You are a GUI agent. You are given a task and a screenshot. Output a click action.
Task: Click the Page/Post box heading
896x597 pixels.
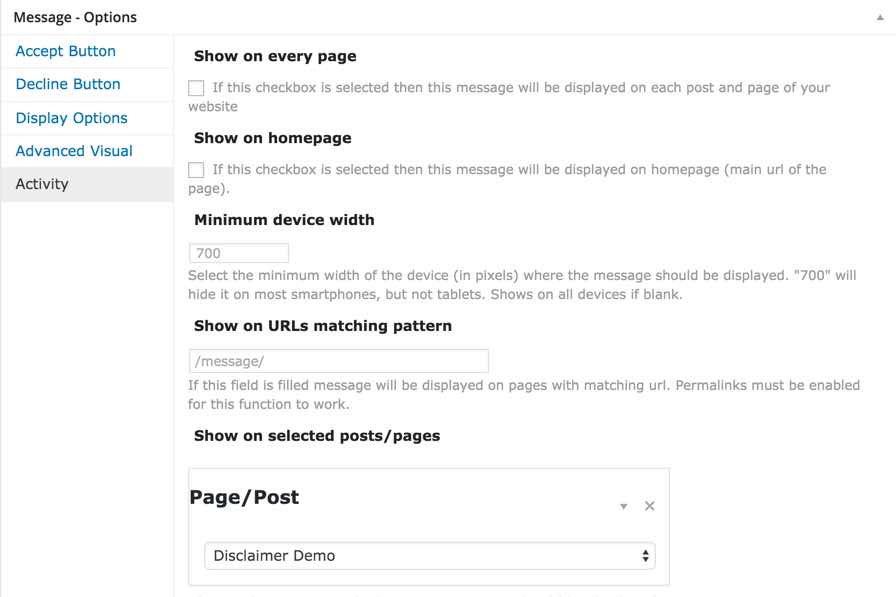click(244, 497)
